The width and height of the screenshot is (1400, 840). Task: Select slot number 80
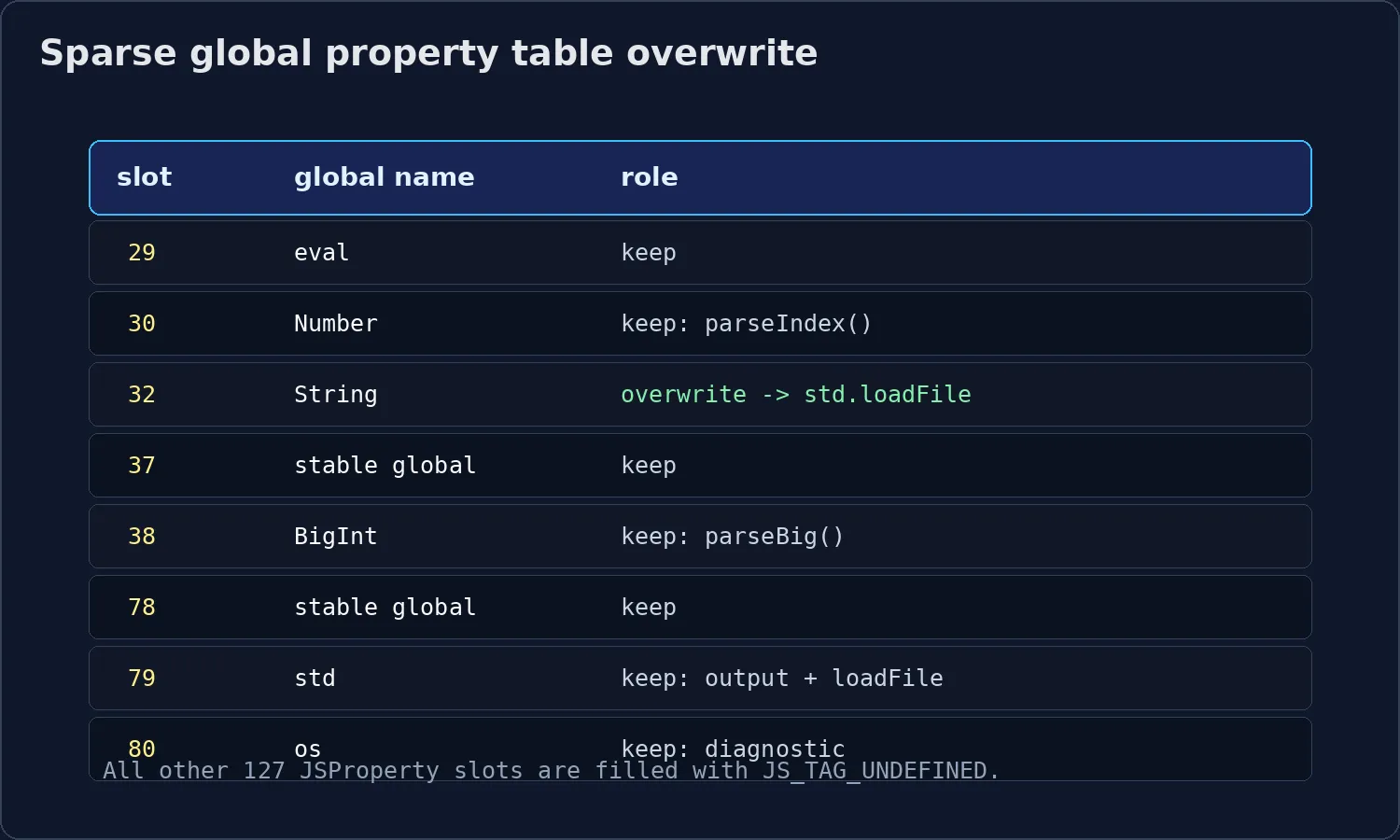tap(142, 749)
